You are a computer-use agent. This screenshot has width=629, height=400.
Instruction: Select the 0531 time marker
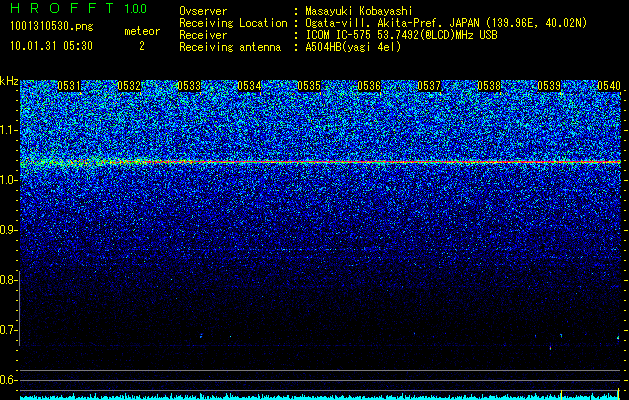click(69, 86)
